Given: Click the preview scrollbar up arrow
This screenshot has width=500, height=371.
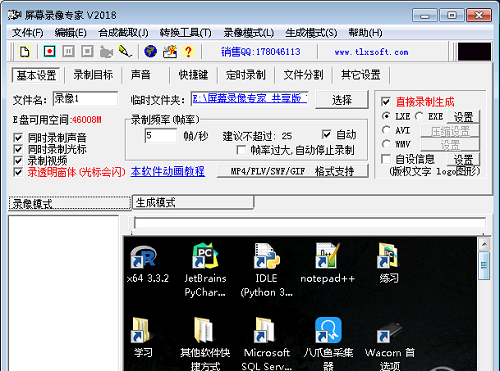Looking at the screenshot, I should (x=484, y=244).
